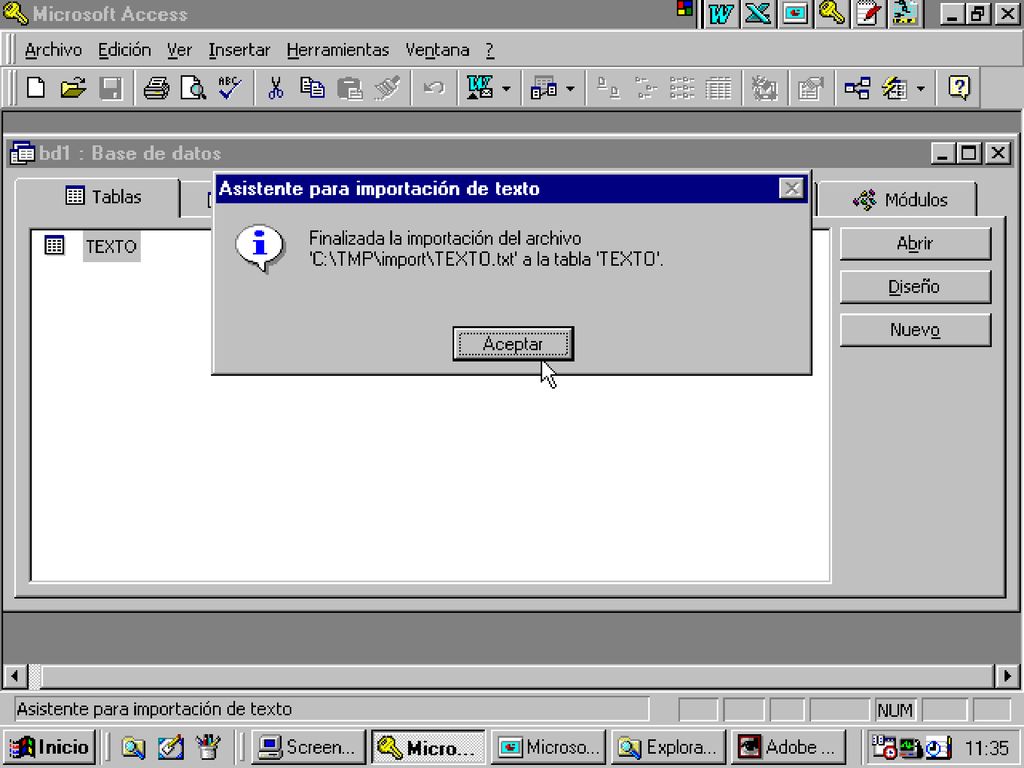Open the Insertar menu
This screenshot has height=768, width=1024.
pyautogui.click(x=239, y=50)
